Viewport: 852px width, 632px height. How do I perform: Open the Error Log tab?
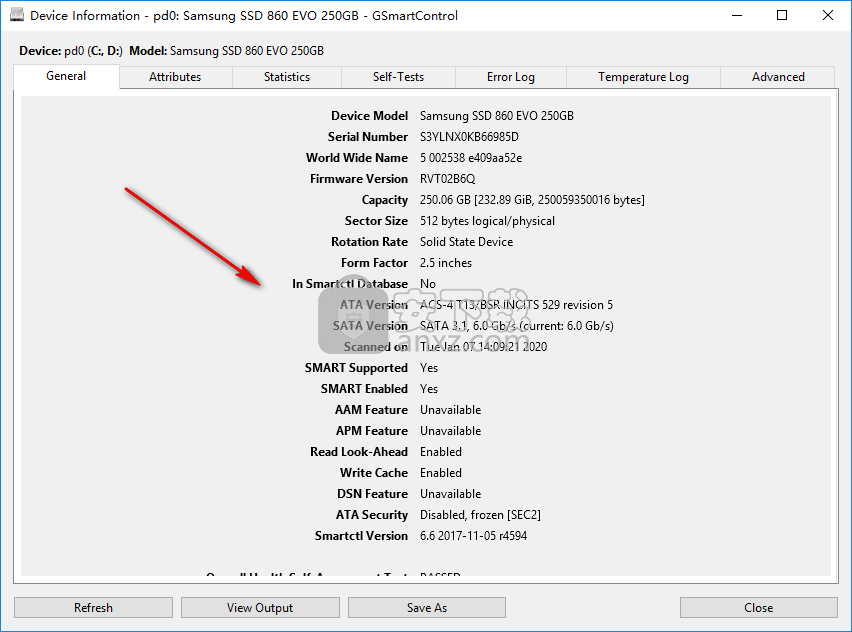point(511,77)
